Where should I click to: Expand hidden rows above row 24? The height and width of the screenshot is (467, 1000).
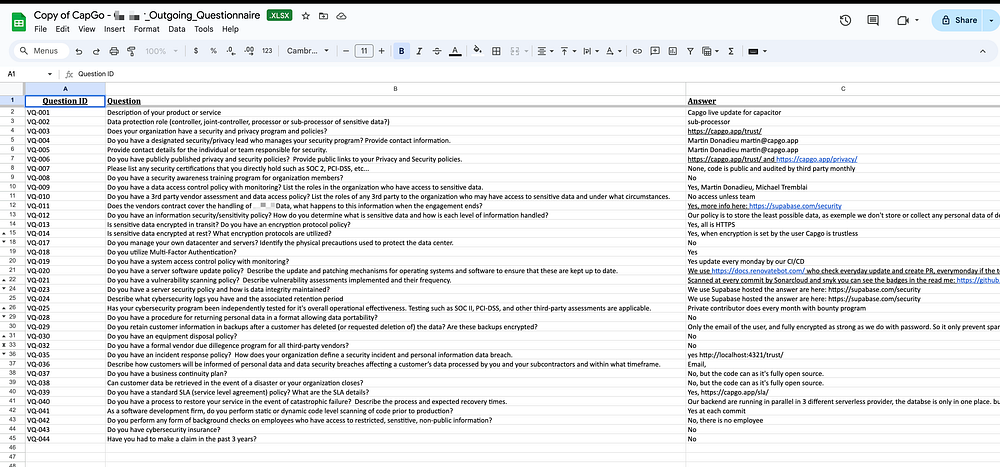click(5, 288)
